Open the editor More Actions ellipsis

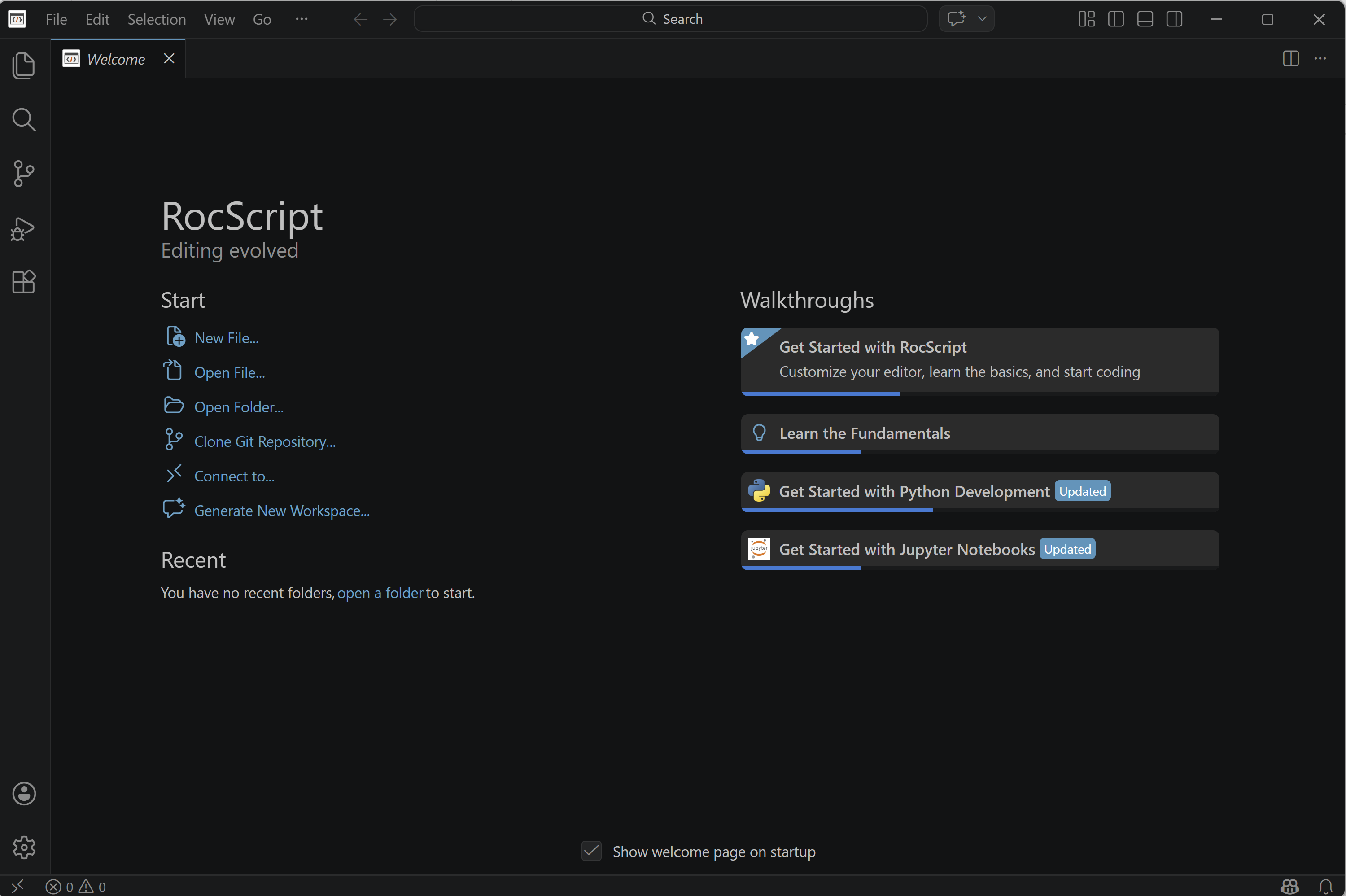coord(1320,58)
